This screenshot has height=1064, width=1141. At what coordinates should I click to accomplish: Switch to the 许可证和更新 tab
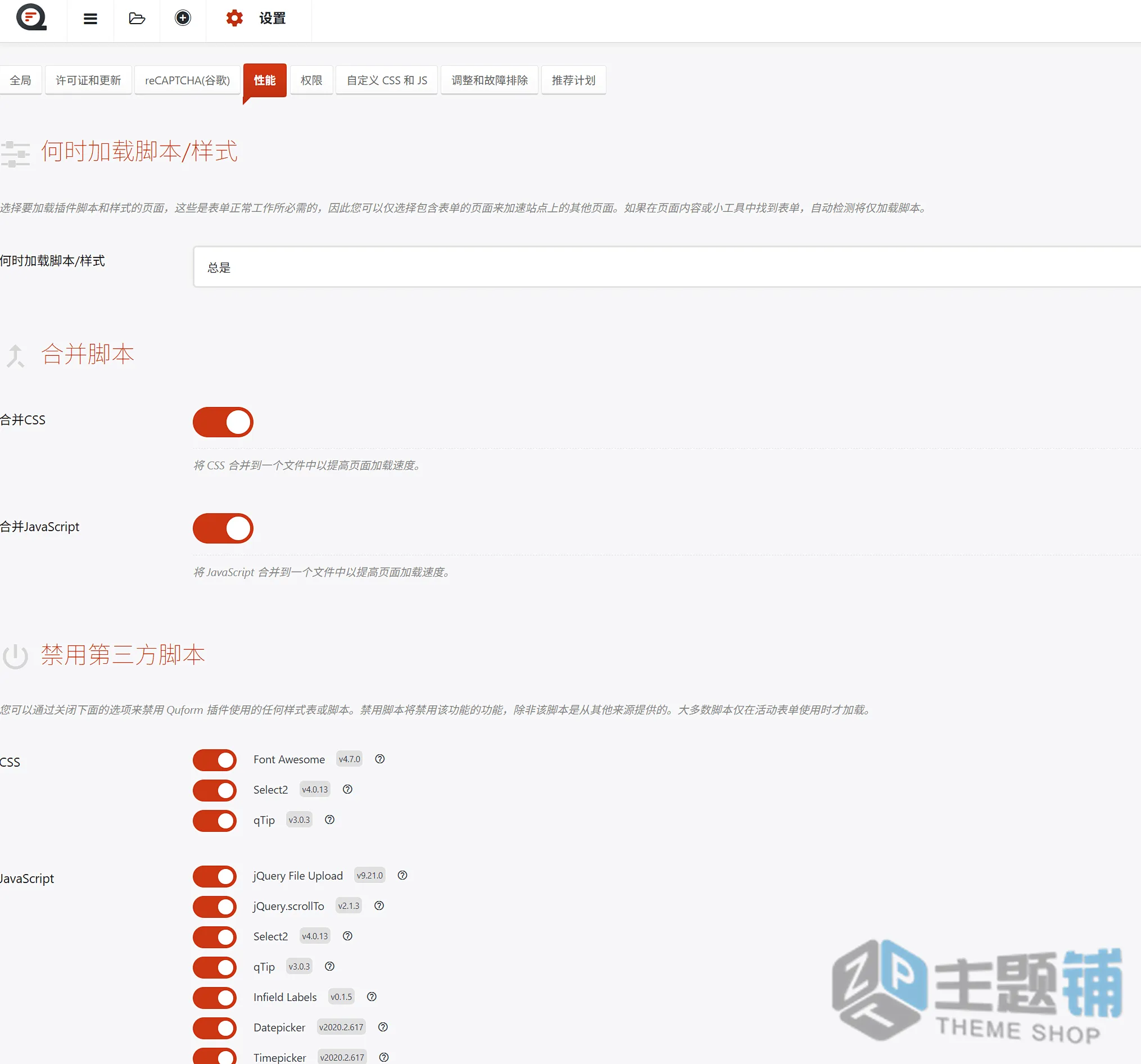coord(88,80)
